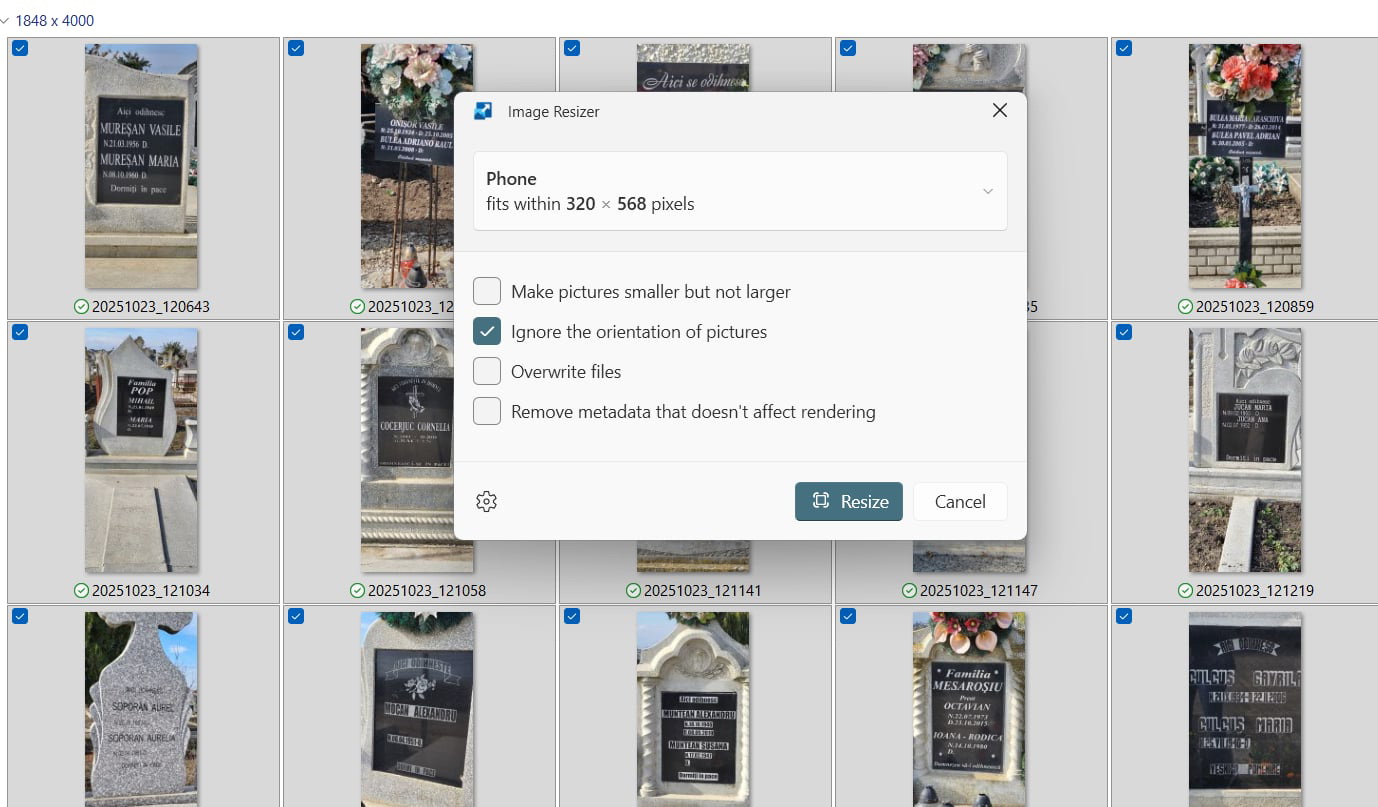The height and width of the screenshot is (807, 1378).
Task: Uncheck Ignore the orientation of pictures
Action: (x=487, y=332)
